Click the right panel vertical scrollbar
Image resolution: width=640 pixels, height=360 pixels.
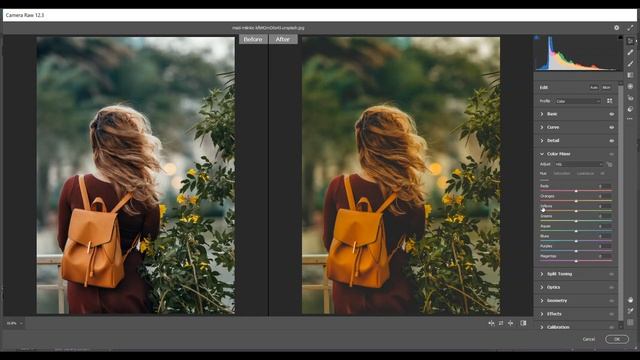coord(621,202)
